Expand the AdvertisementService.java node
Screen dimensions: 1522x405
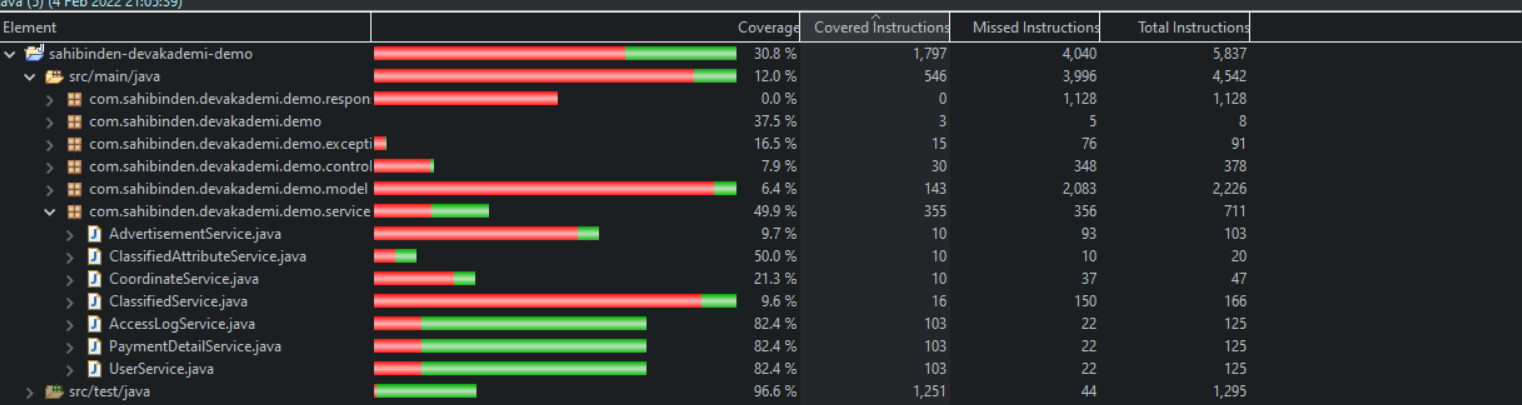69,234
